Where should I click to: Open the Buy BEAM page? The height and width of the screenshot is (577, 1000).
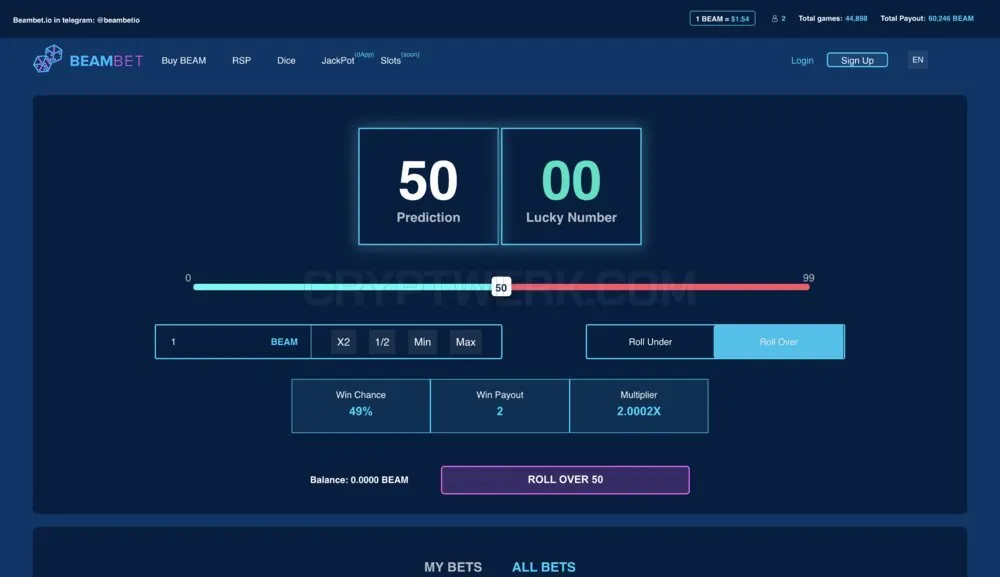[x=184, y=61]
